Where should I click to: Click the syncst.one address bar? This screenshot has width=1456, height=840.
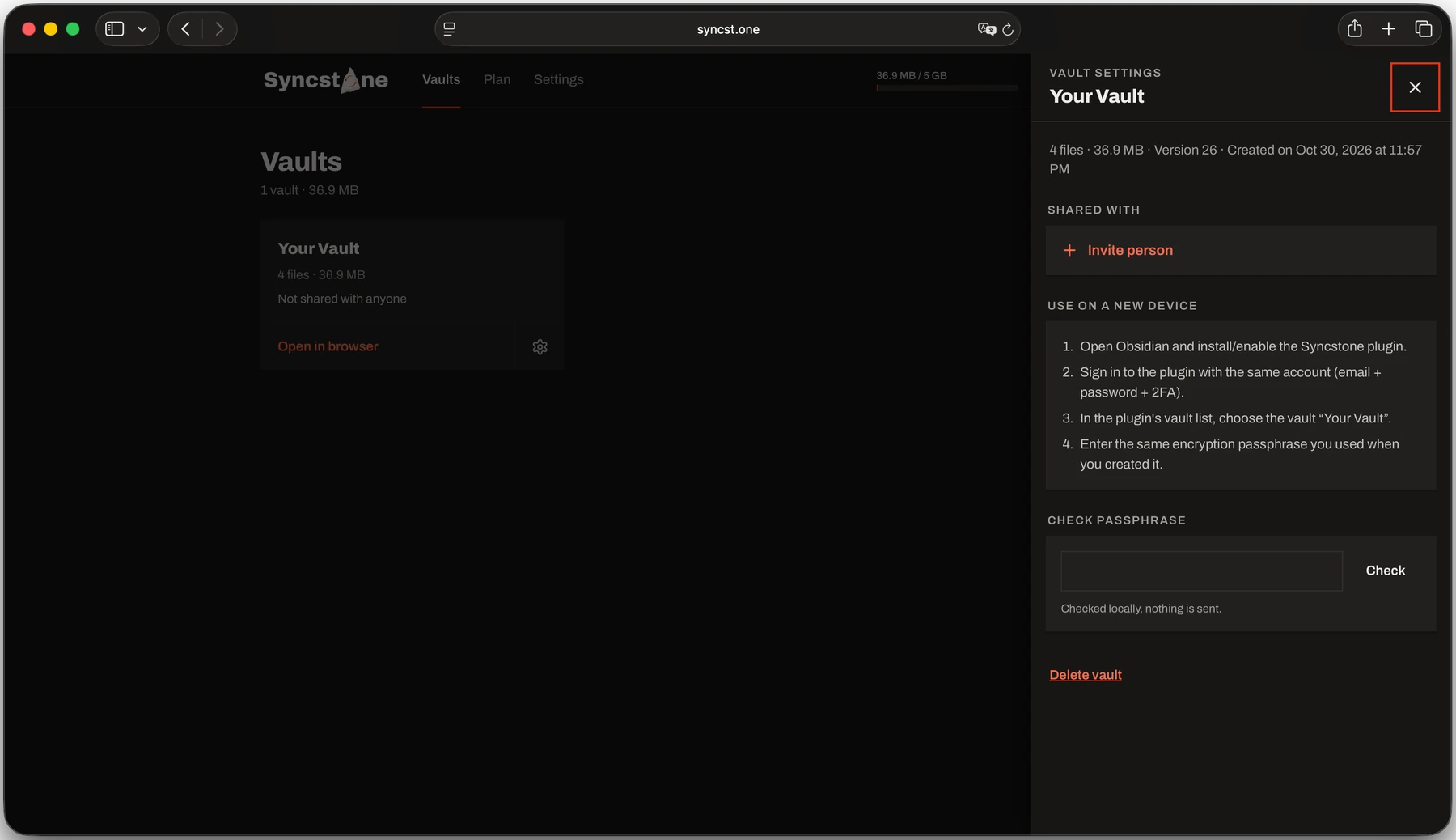(727, 29)
